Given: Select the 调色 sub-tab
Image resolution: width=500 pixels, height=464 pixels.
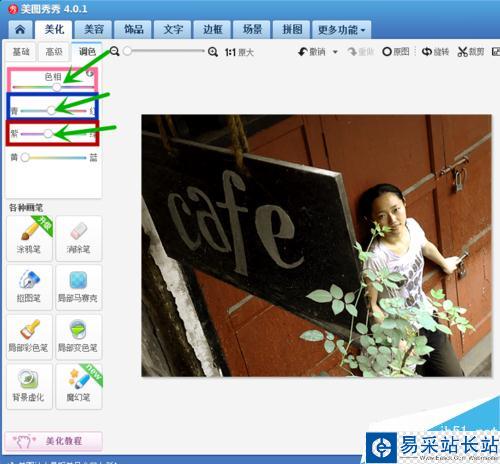Looking at the screenshot, I should pos(87,51).
